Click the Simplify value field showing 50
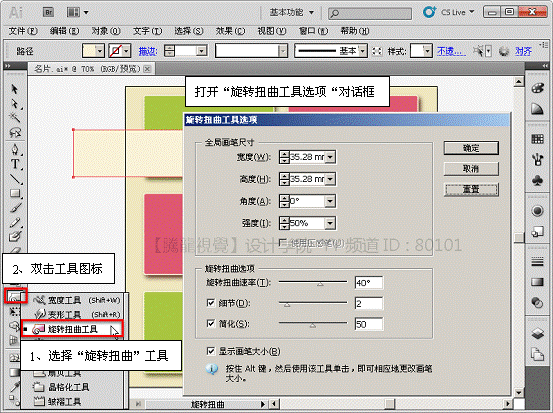This screenshot has height=413, width=553. (369, 324)
